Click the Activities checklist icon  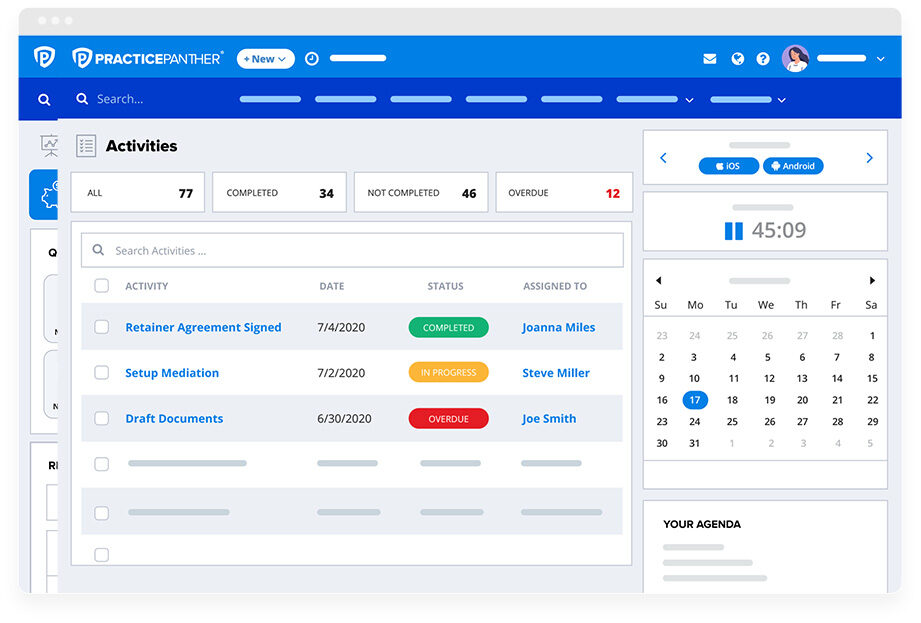pyautogui.click(x=86, y=146)
